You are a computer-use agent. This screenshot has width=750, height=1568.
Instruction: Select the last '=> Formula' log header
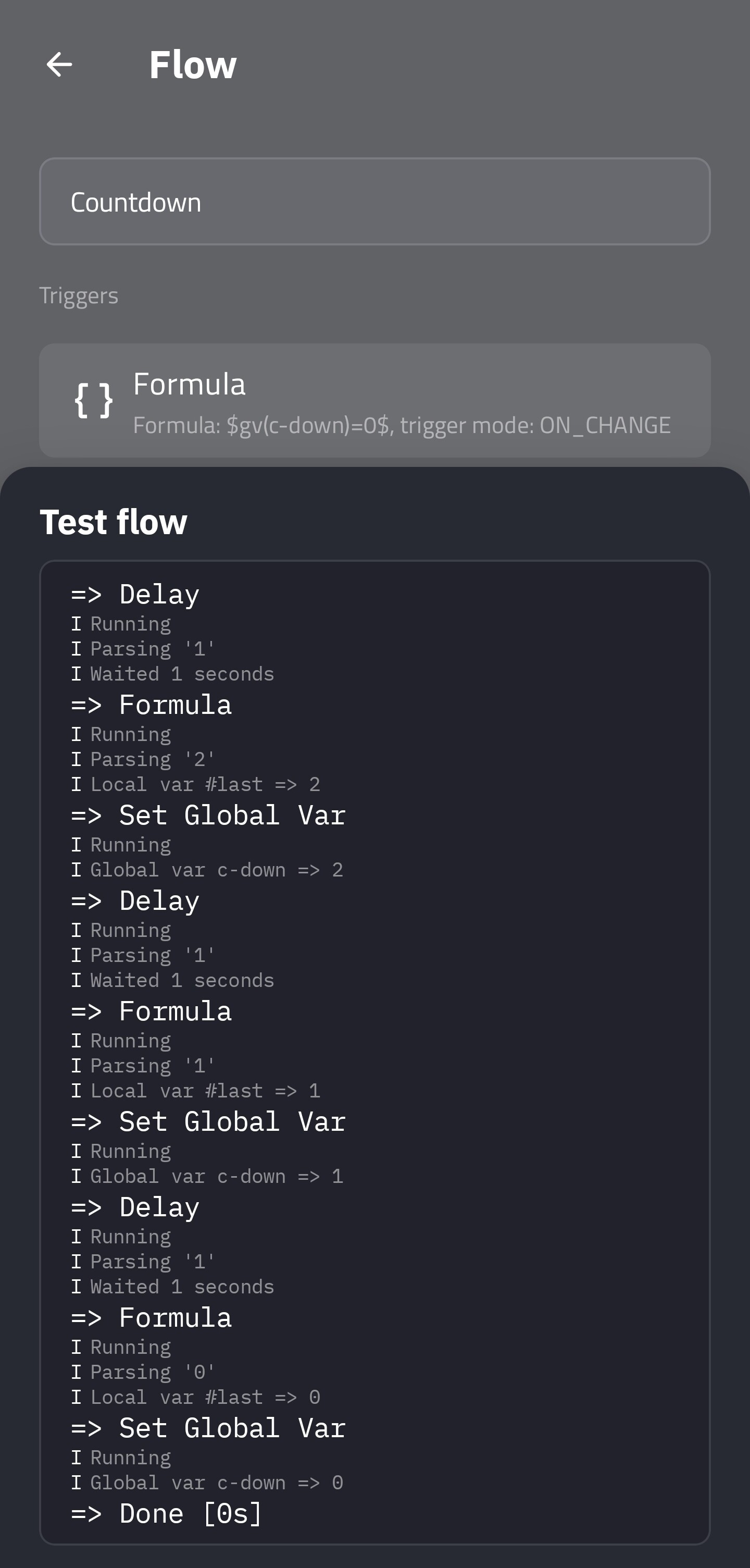point(152,1318)
